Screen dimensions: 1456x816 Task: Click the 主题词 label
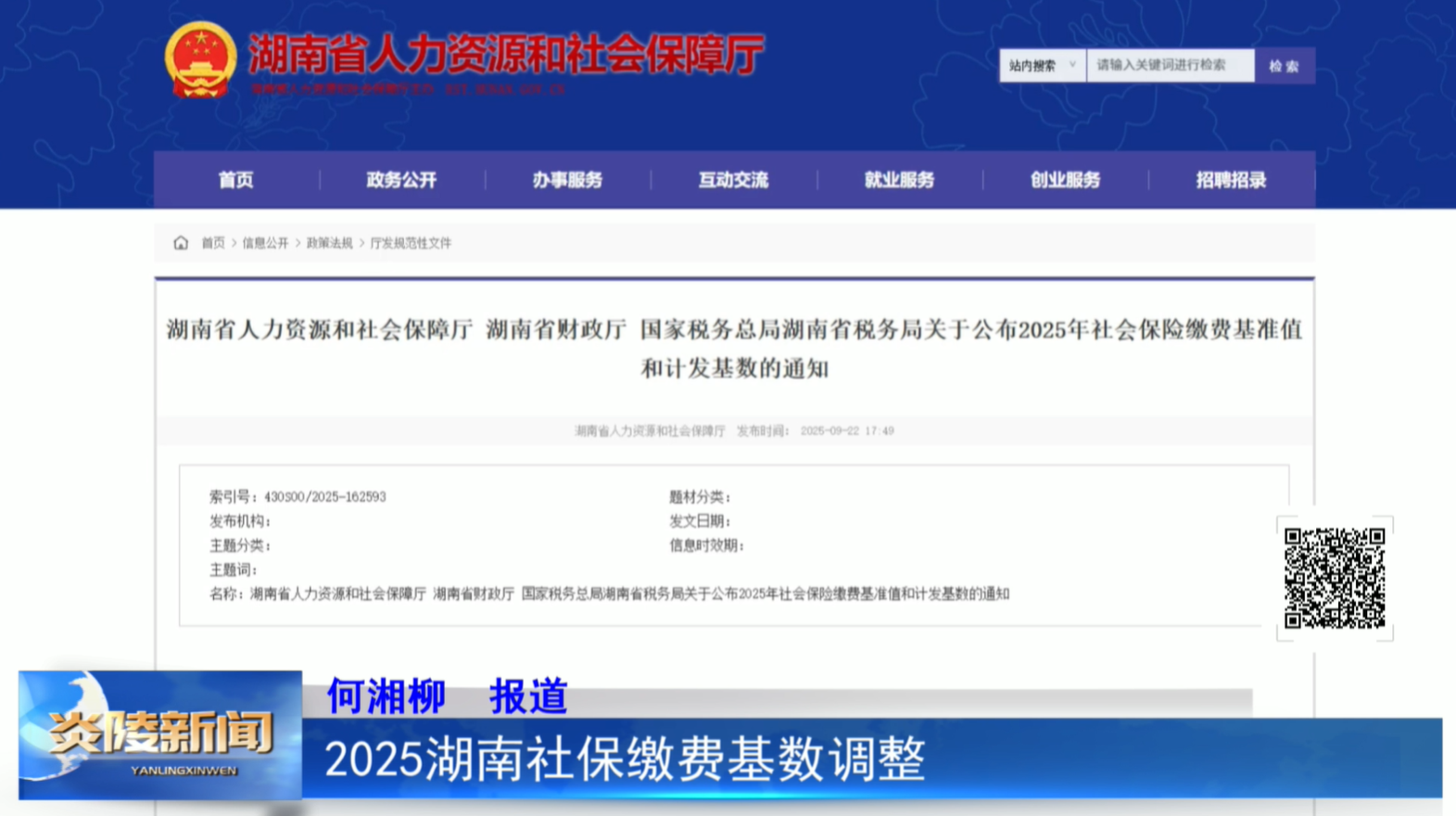click(x=233, y=569)
